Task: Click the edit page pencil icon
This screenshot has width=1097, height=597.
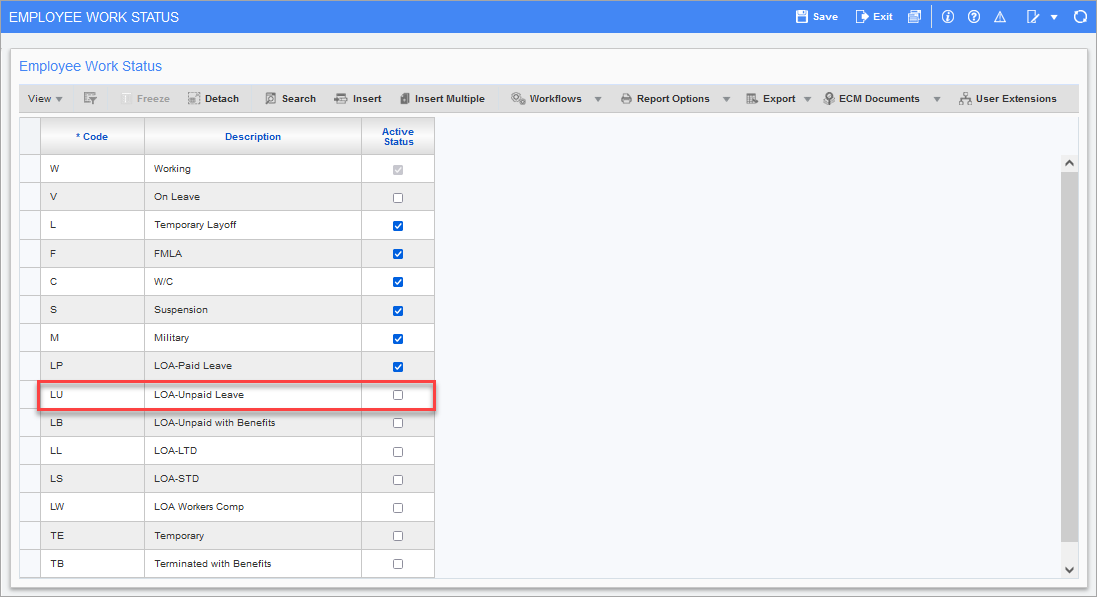Action: pos(1033,17)
